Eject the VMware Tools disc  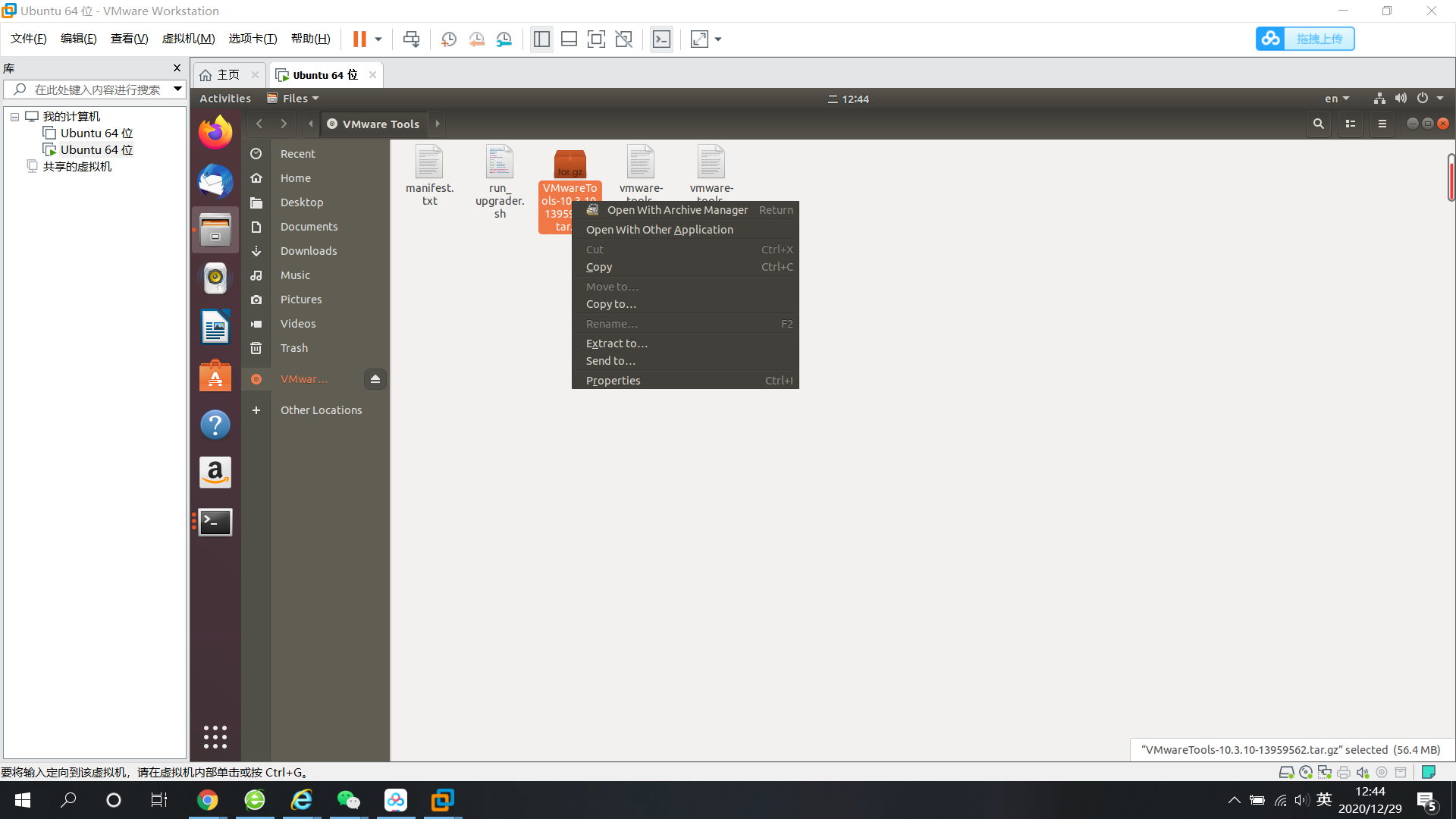375,378
